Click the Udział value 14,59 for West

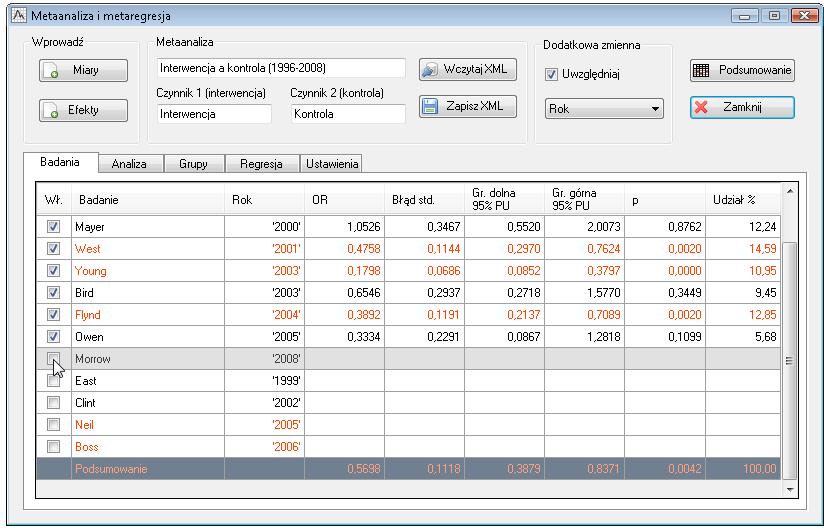(x=763, y=249)
